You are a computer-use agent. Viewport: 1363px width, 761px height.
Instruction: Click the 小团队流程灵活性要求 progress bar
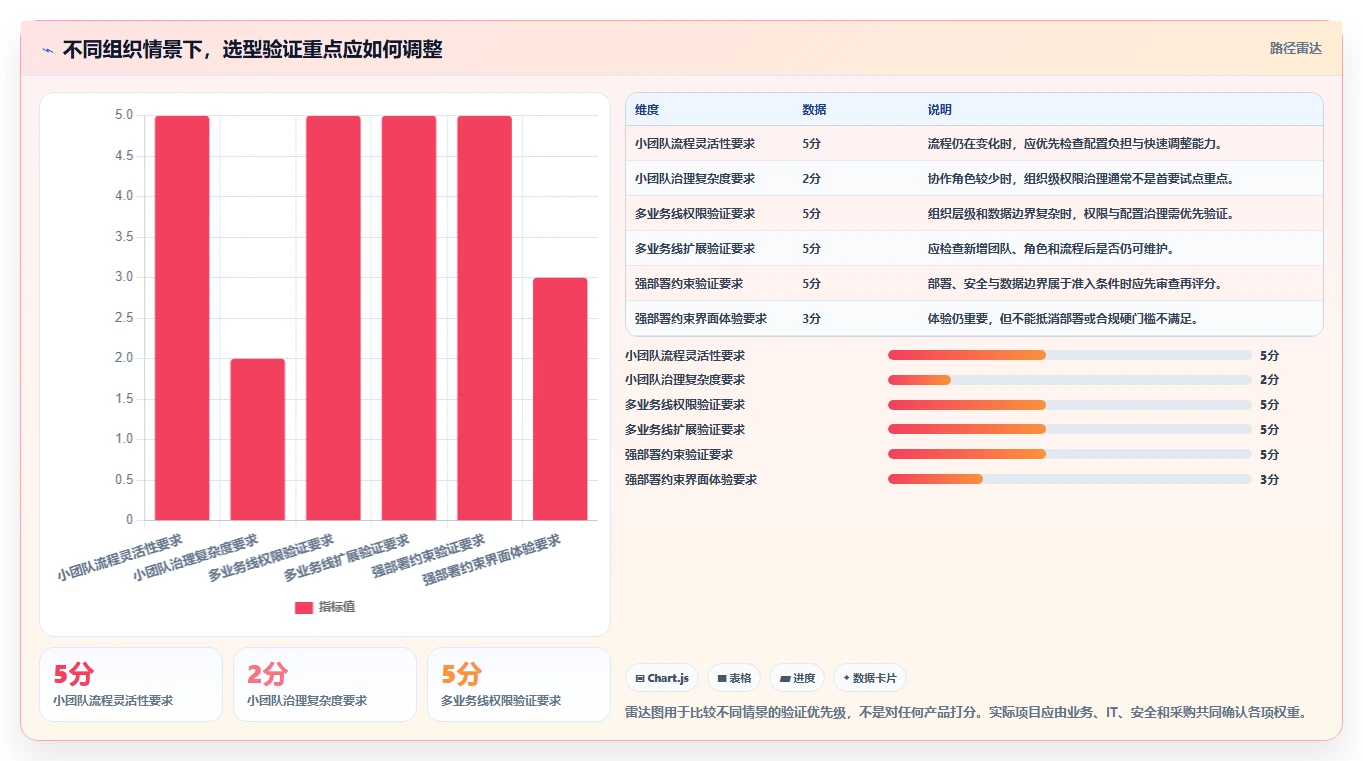tap(1070, 355)
